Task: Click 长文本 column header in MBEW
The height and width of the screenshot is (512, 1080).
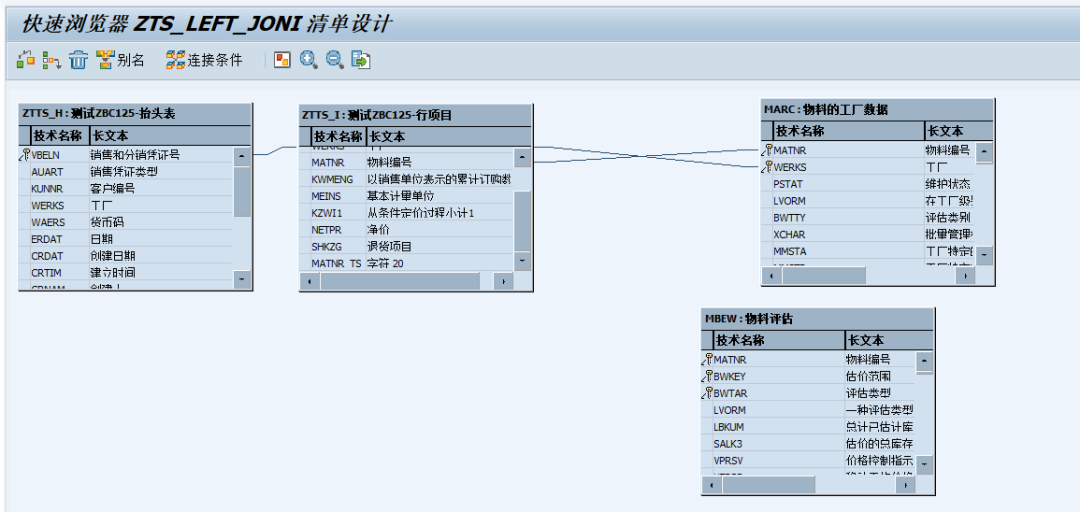Action: pyautogui.click(x=889, y=340)
